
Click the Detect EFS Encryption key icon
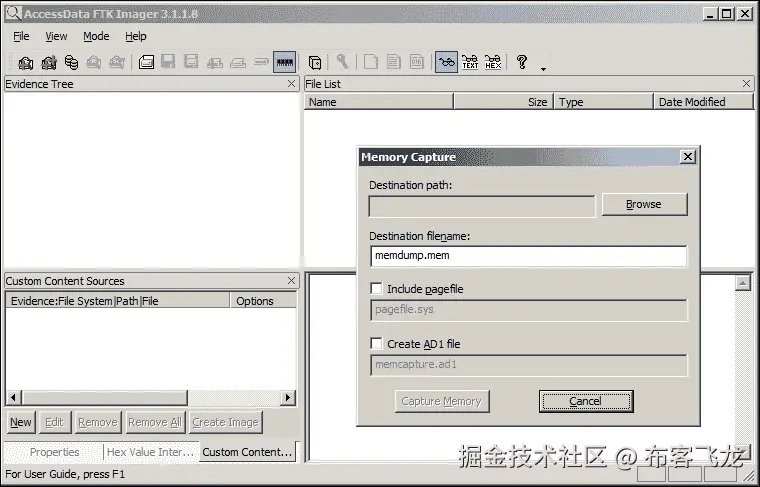click(343, 62)
